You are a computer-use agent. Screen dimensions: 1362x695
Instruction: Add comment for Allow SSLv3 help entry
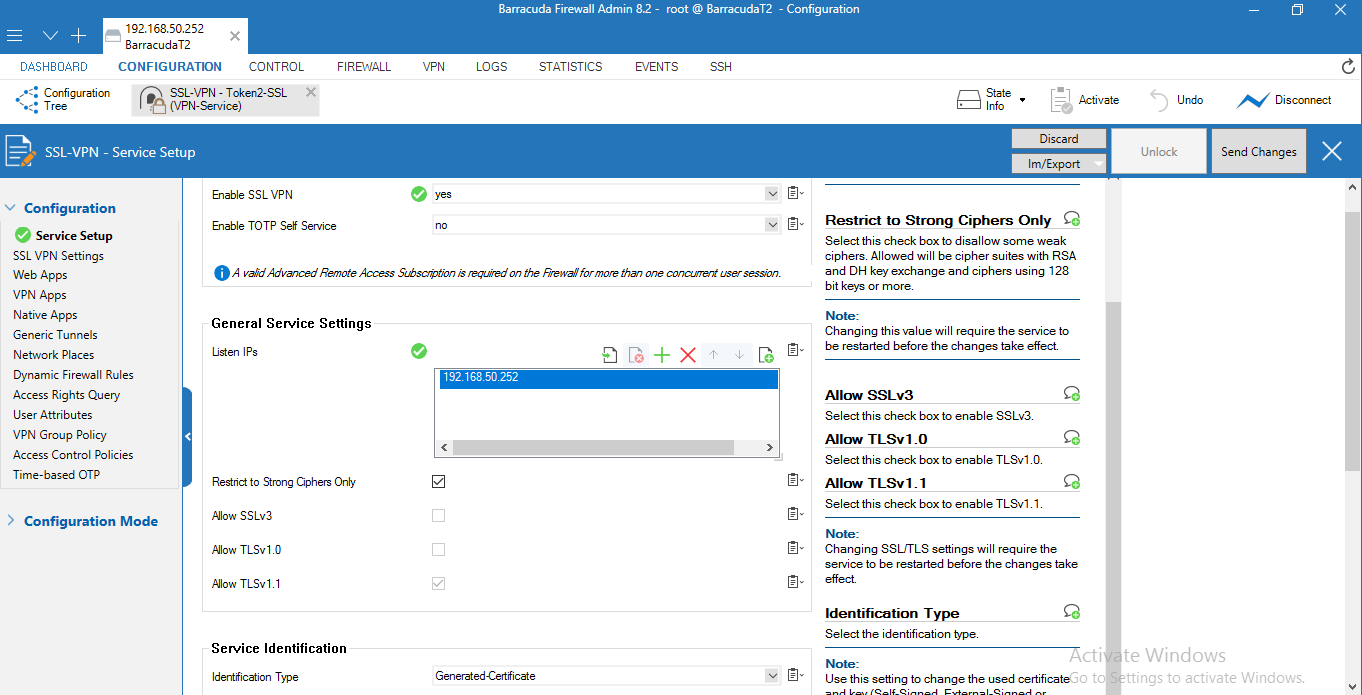(1072, 394)
